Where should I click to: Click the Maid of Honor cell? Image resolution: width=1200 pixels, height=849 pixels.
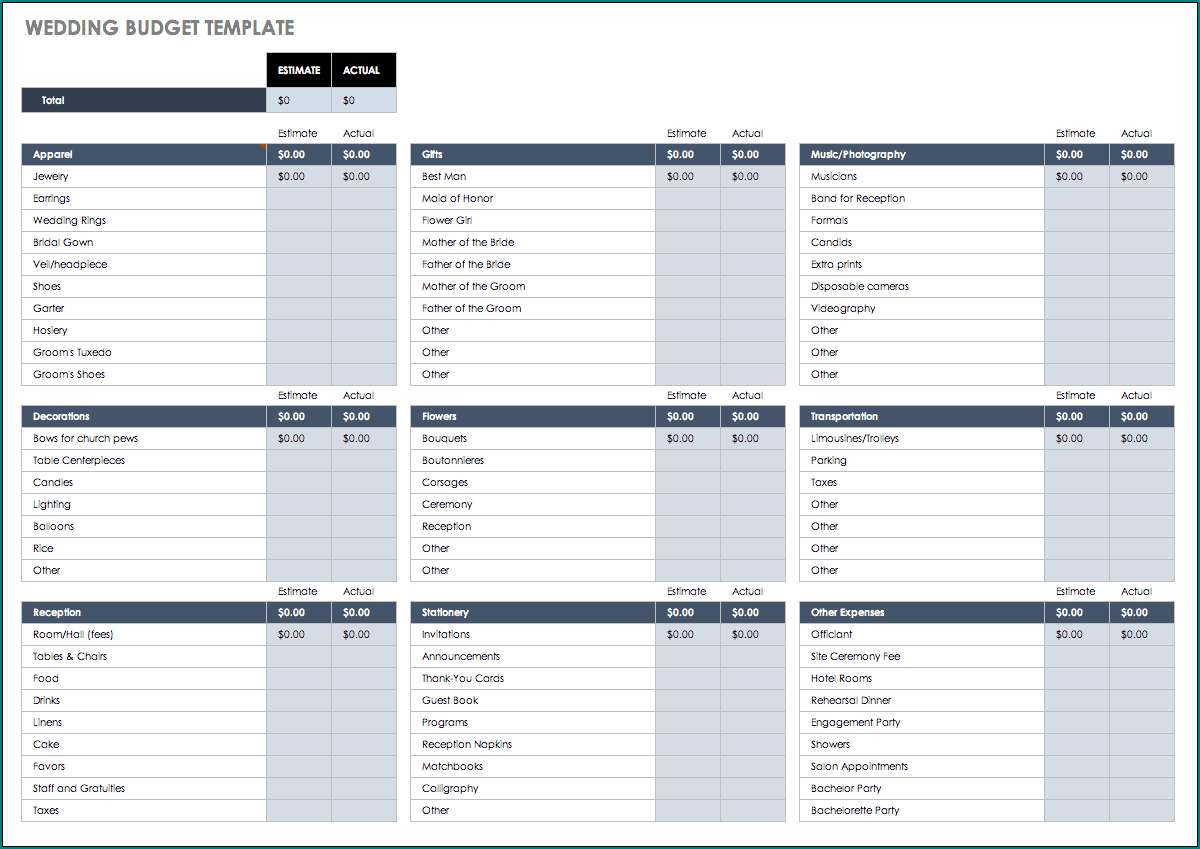533,199
